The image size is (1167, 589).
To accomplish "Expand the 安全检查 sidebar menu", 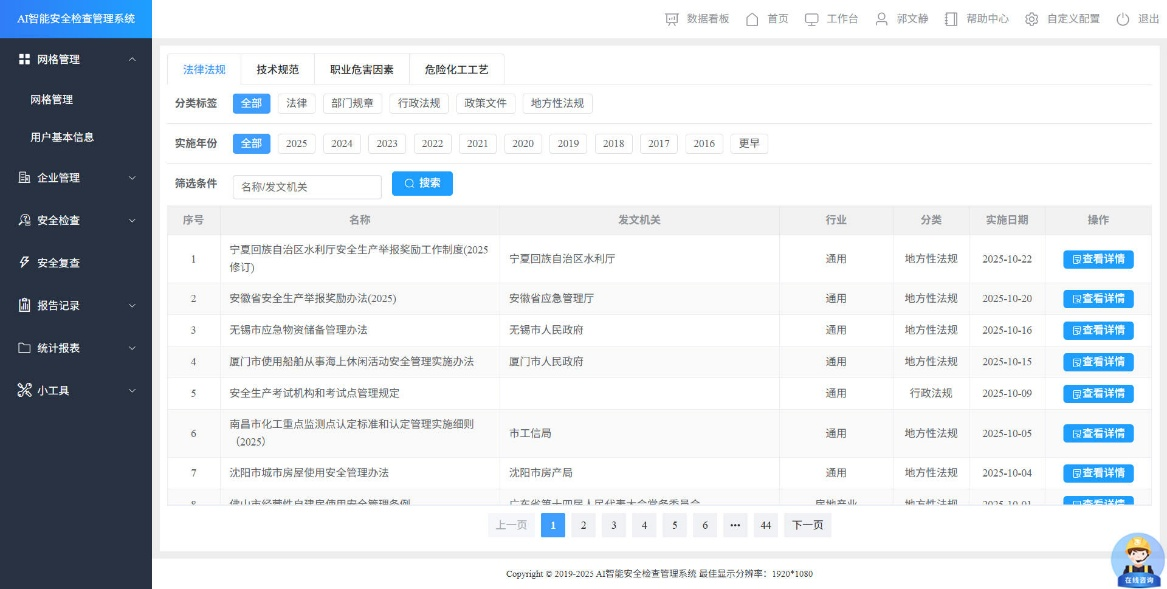I will [x=76, y=220].
